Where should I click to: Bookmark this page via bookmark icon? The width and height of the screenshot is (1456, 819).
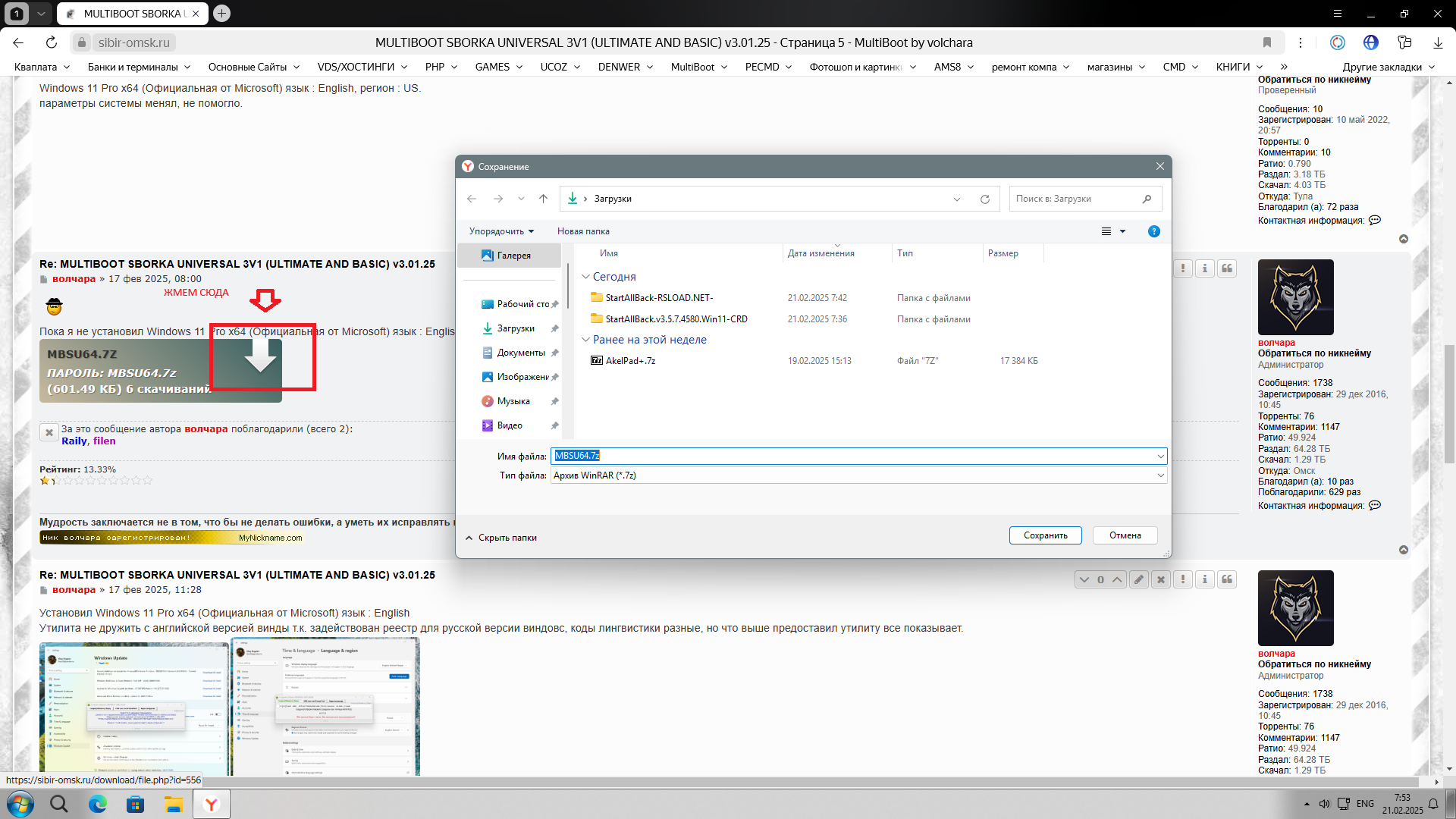pos(1267,42)
